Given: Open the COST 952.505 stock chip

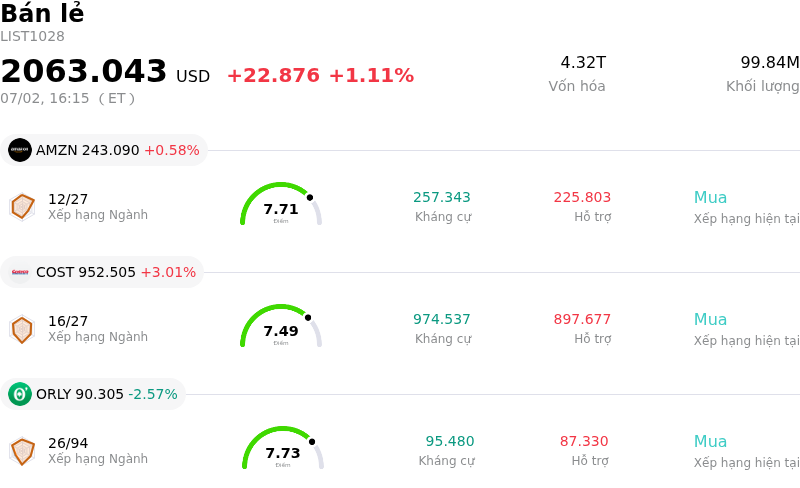Looking at the screenshot, I should 102,272.
